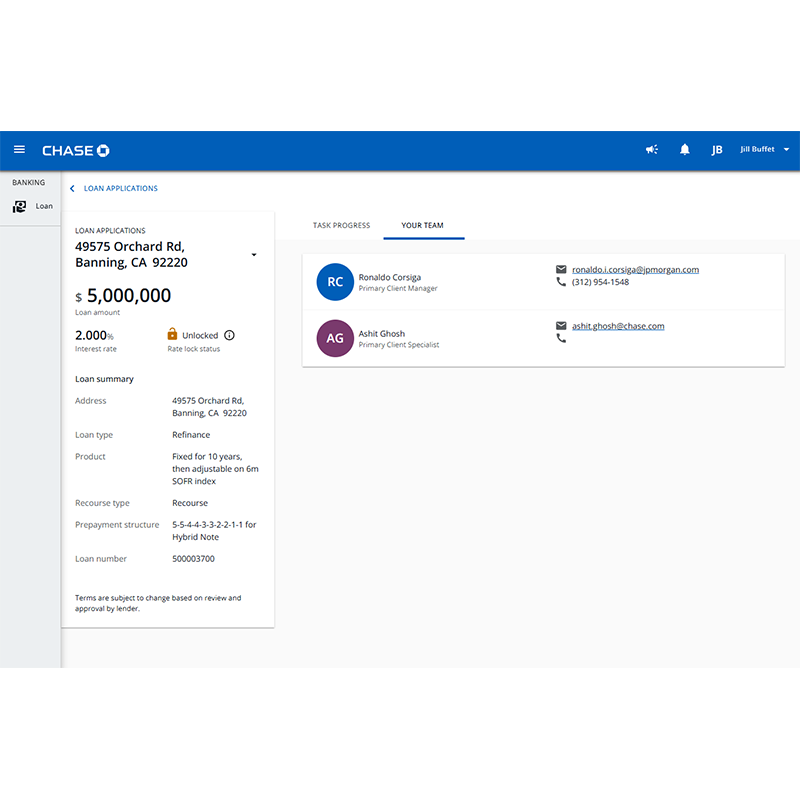Switch to the Task Progress tab
The width and height of the screenshot is (800, 800).
coord(341,226)
